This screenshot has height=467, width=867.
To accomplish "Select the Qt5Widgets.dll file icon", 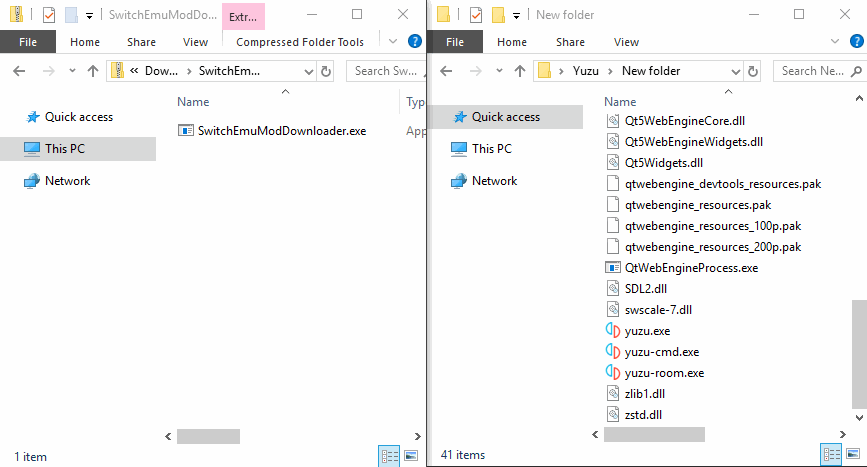I will point(613,162).
